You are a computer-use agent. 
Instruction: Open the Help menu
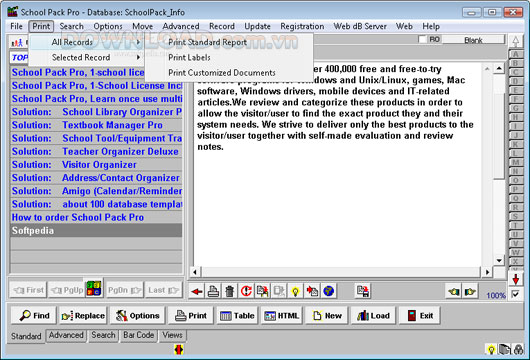(x=431, y=26)
